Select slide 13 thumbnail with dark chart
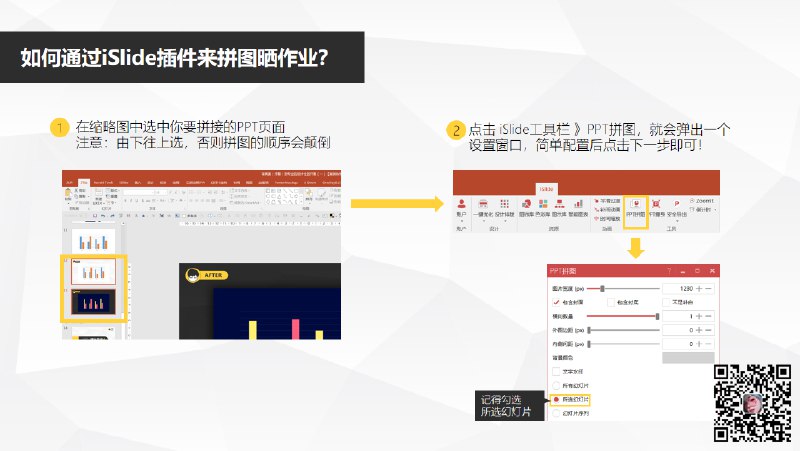 tap(93, 303)
